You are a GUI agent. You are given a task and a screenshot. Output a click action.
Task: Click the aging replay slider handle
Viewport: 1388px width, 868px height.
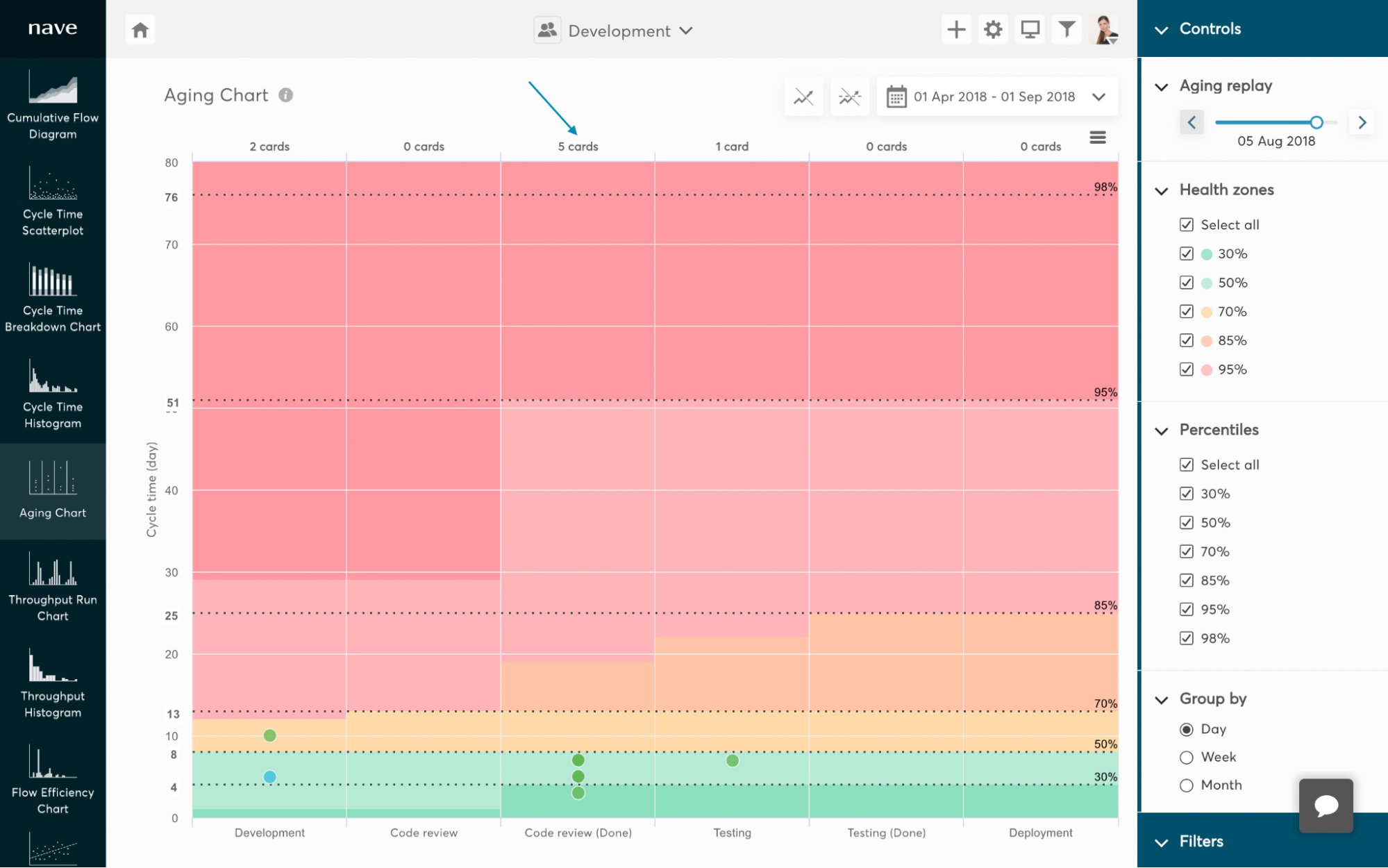tap(1316, 122)
